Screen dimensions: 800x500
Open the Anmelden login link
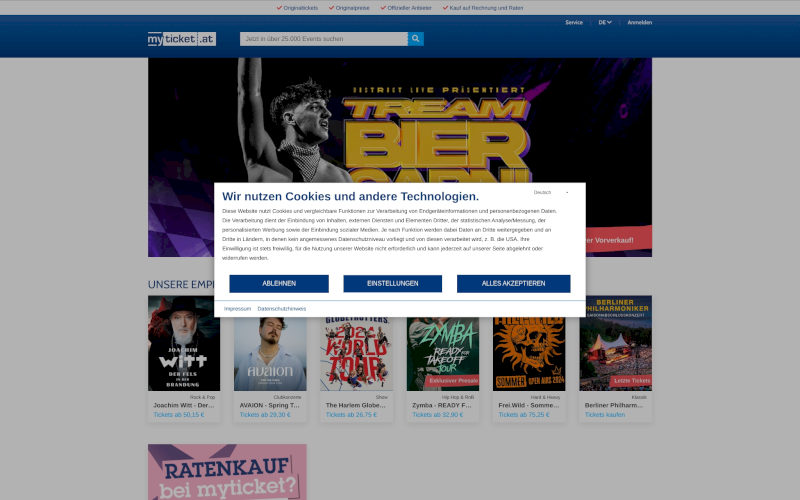coord(640,22)
